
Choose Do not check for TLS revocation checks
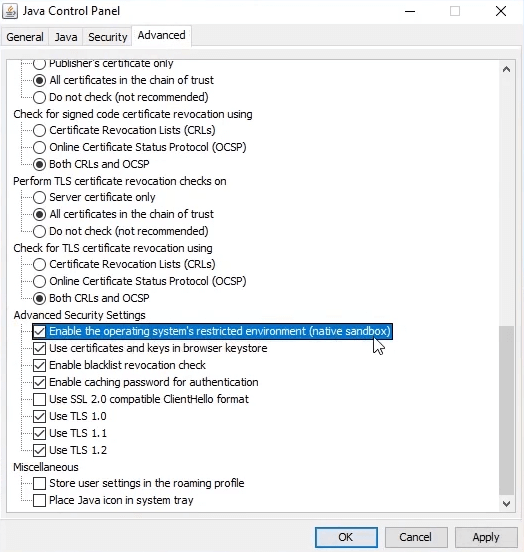[39, 231]
